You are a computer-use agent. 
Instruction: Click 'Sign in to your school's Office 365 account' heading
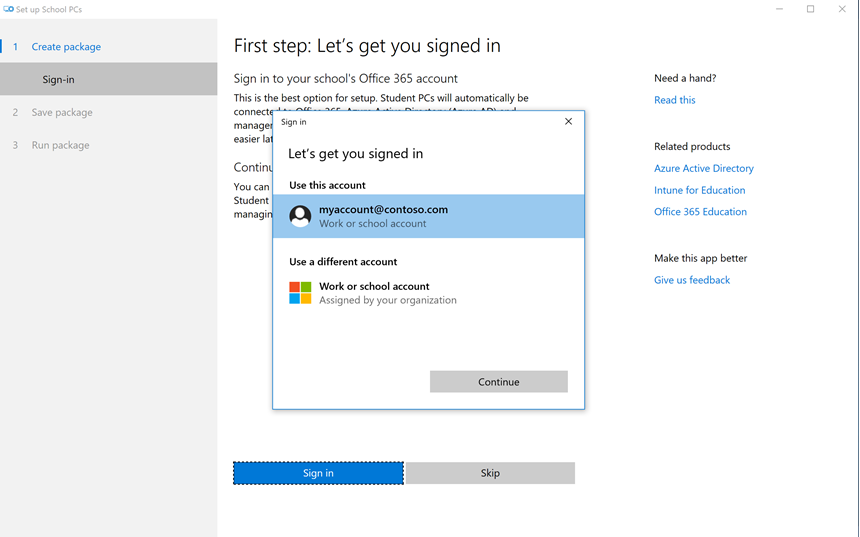pyautogui.click(x=346, y=78)
